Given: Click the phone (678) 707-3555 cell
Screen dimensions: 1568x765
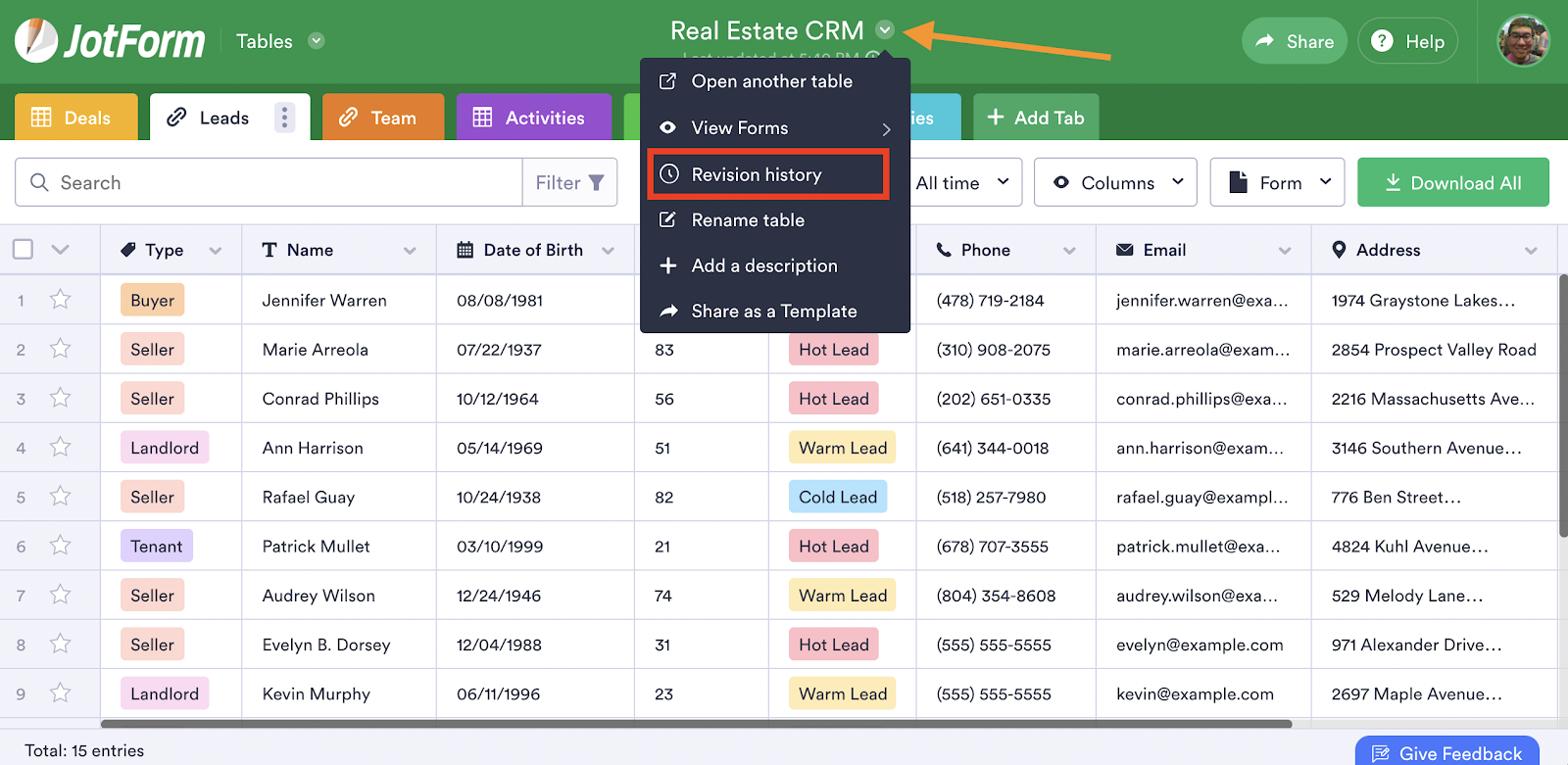Looking at the screenshot, I should [1005, 546].
